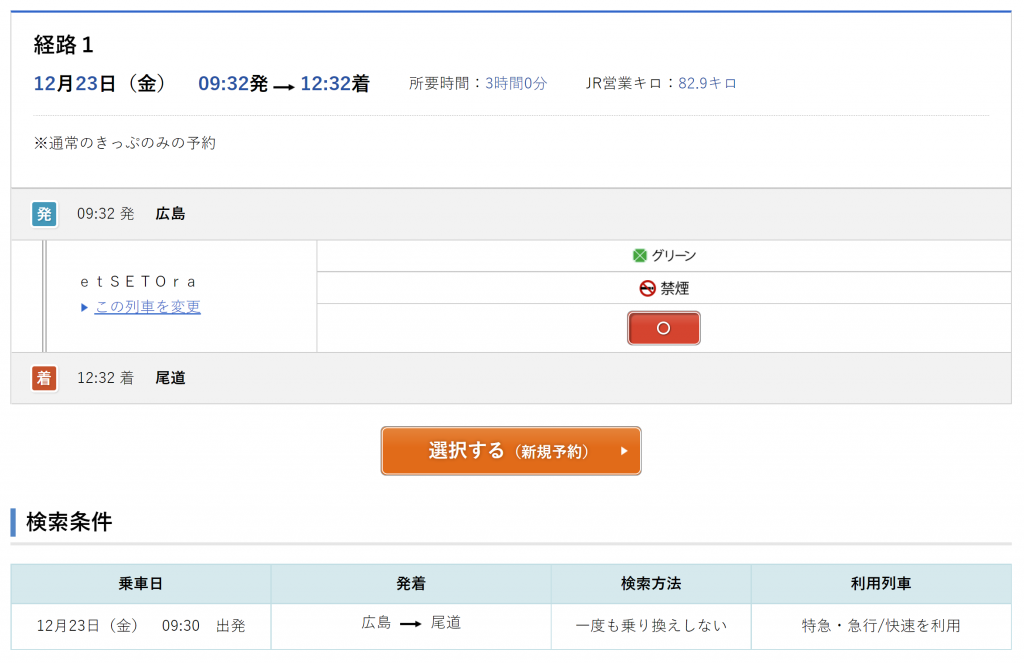The image size is (1024, 663).
Task: Click the 特急・急行/快速を利用 cell
Action: 881,625
